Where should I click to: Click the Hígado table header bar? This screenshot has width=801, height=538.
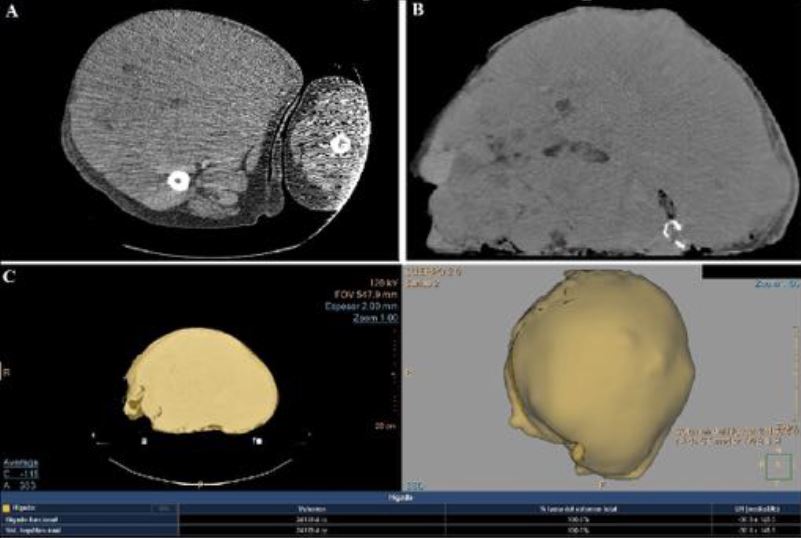tap(400, 495)
